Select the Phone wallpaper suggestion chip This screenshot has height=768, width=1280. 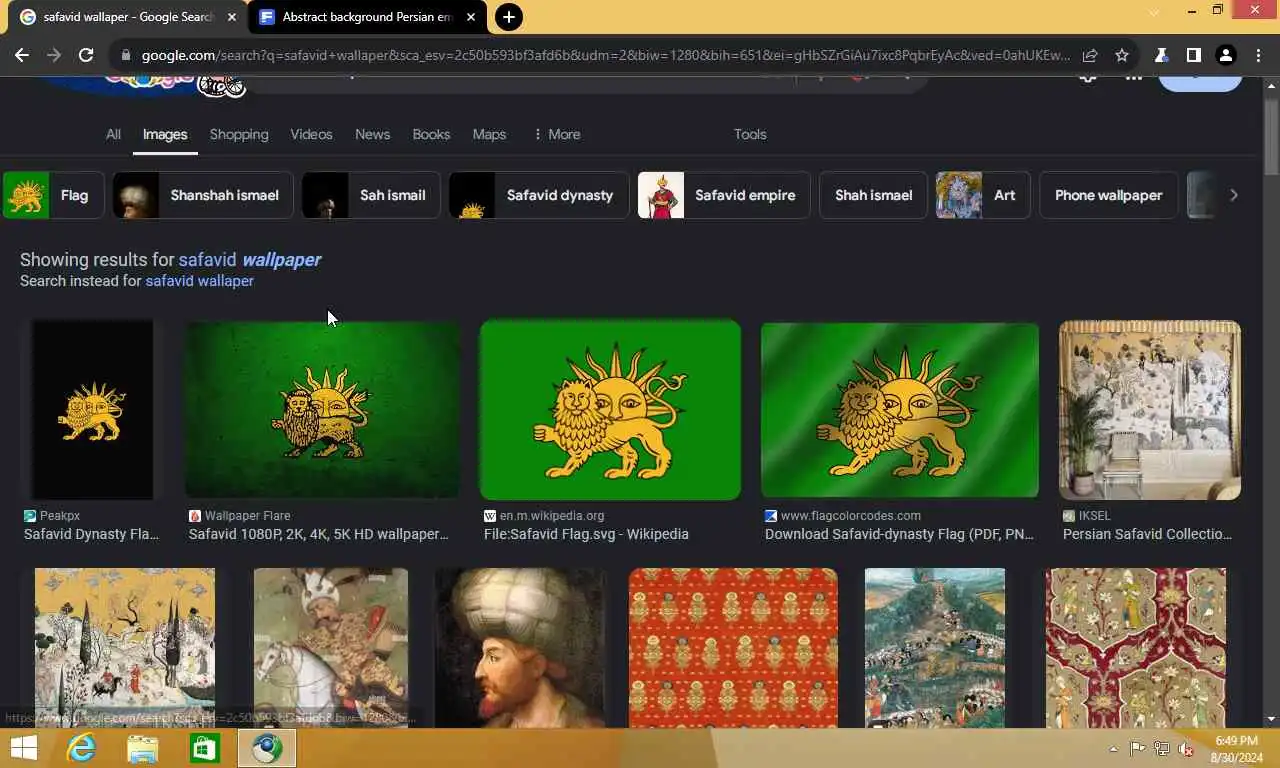pyautogui.click(x=1108, y=195)
